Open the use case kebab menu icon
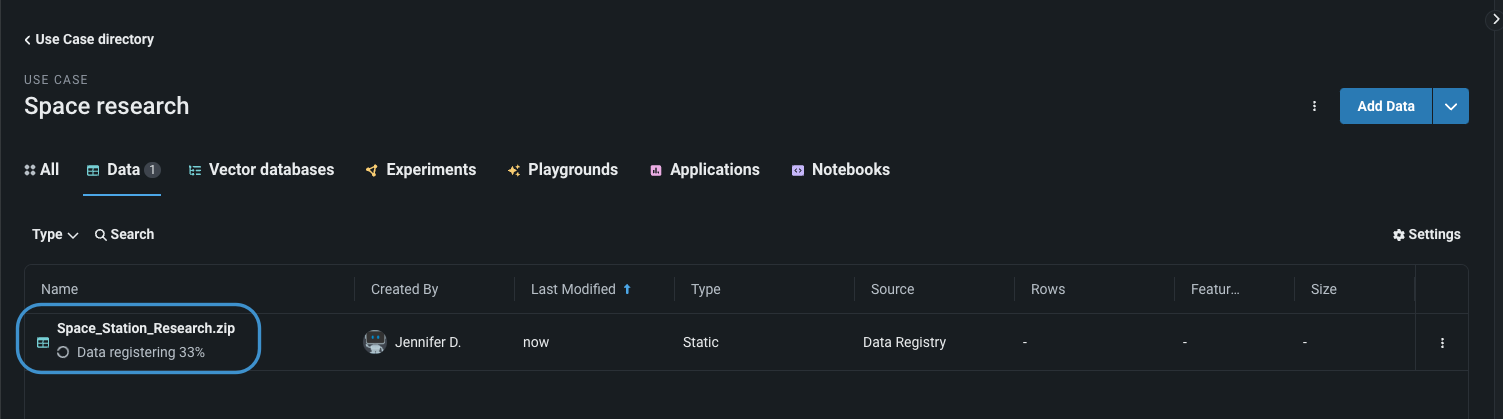The image size is (1503, 419). [x=1314, y=106]
